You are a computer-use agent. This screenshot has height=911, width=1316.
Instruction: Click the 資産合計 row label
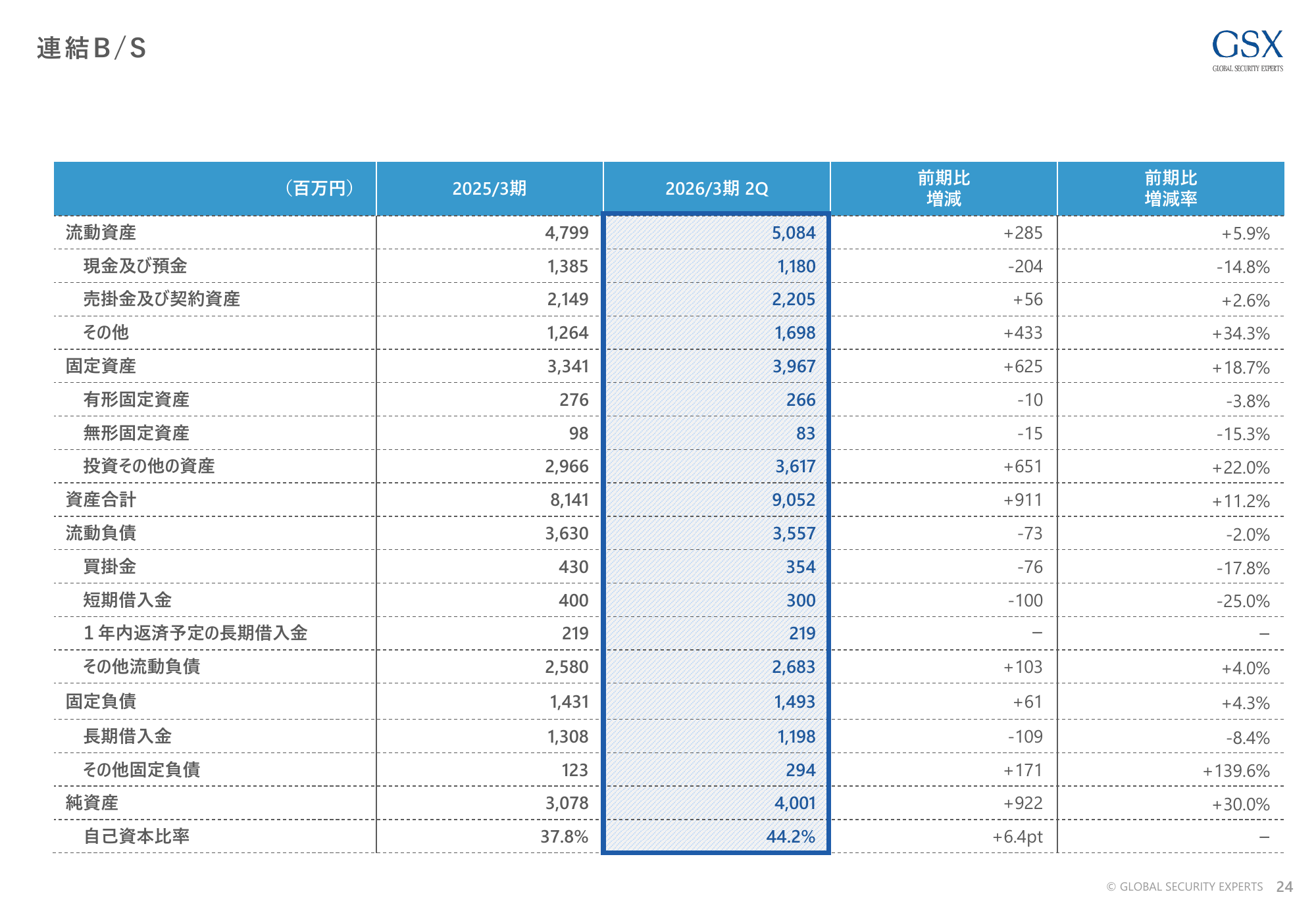(101, 500)
